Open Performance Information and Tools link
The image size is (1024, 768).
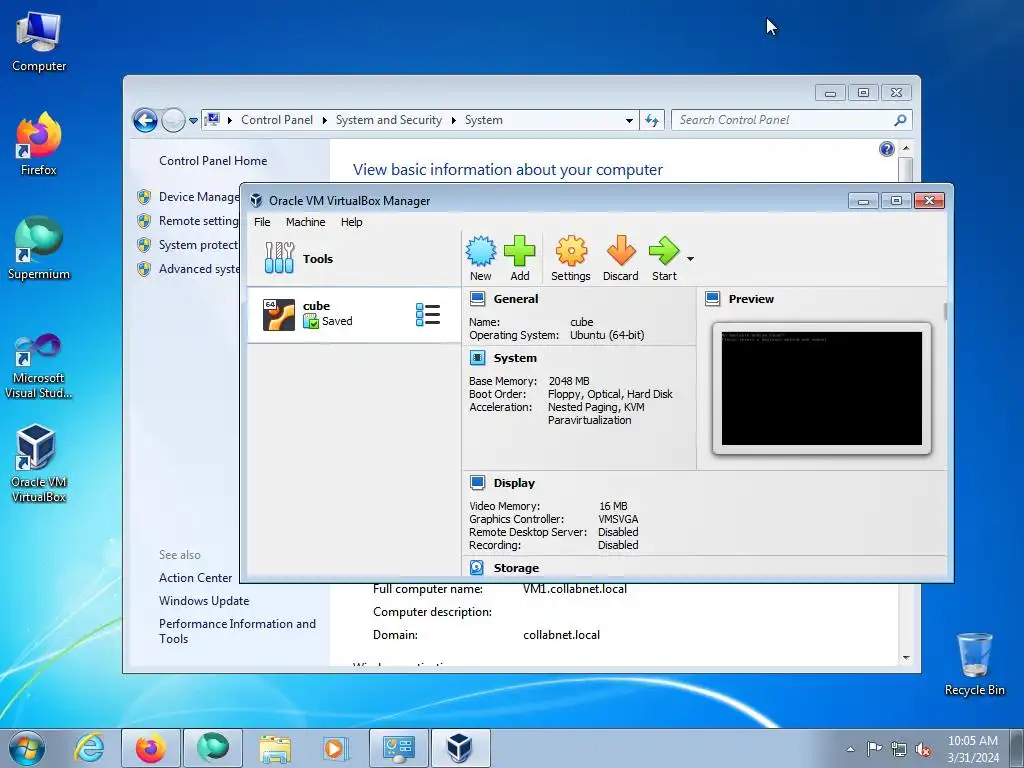(x=237, y=632)
